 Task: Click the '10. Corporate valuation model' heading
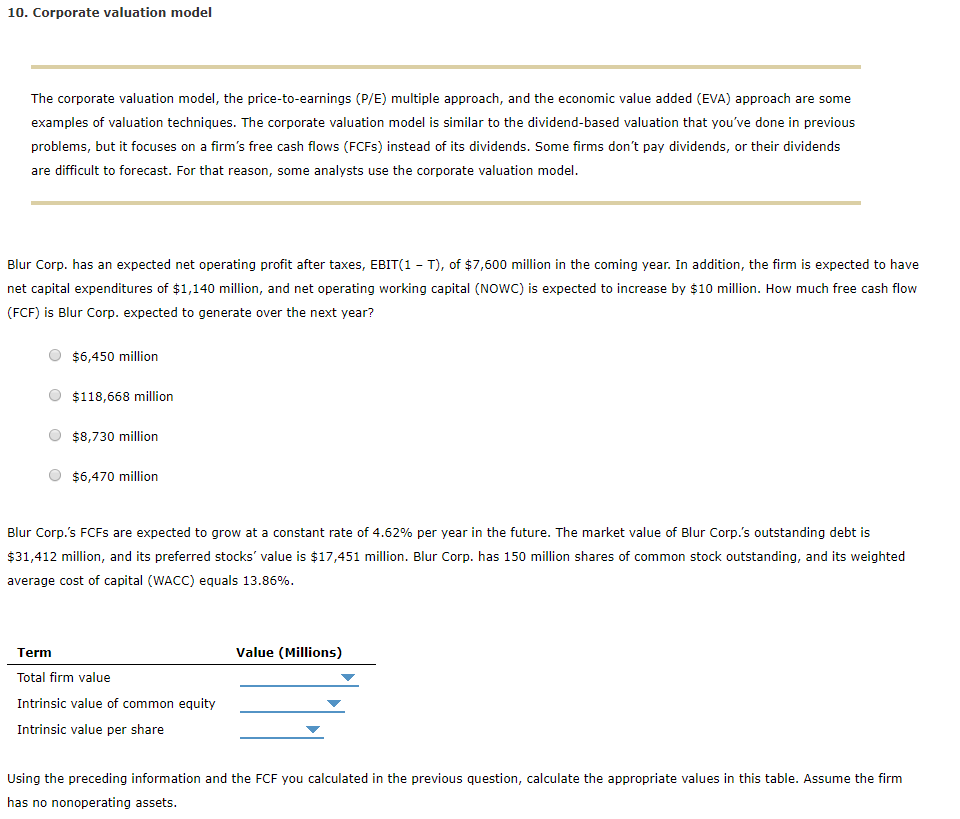(x=110, y=12)
